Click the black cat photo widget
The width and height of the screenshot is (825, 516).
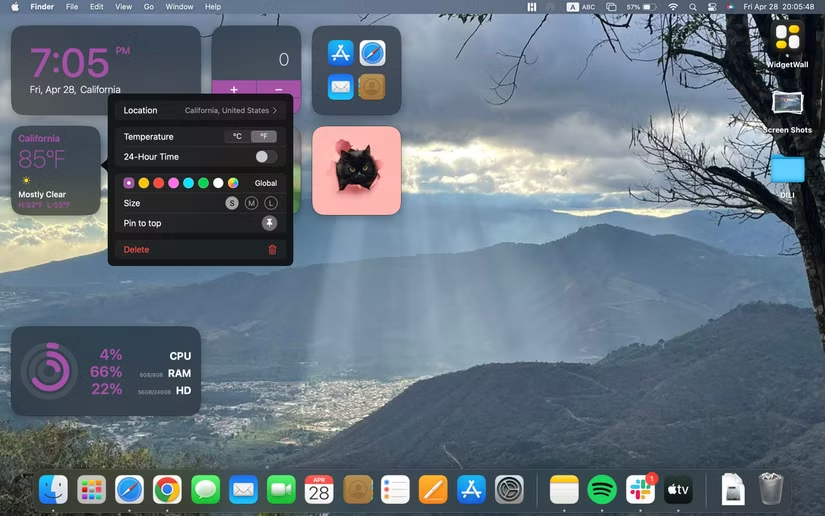click(356, 170)
